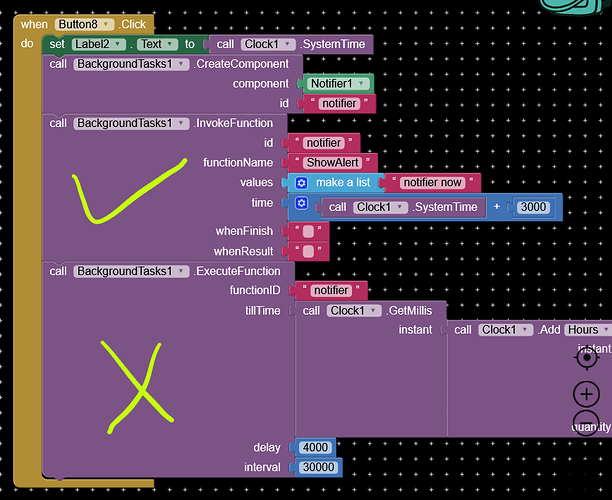Viewport: 612px width, 500px height.
Task: Edit the 3000 number field
Action: 533,207
